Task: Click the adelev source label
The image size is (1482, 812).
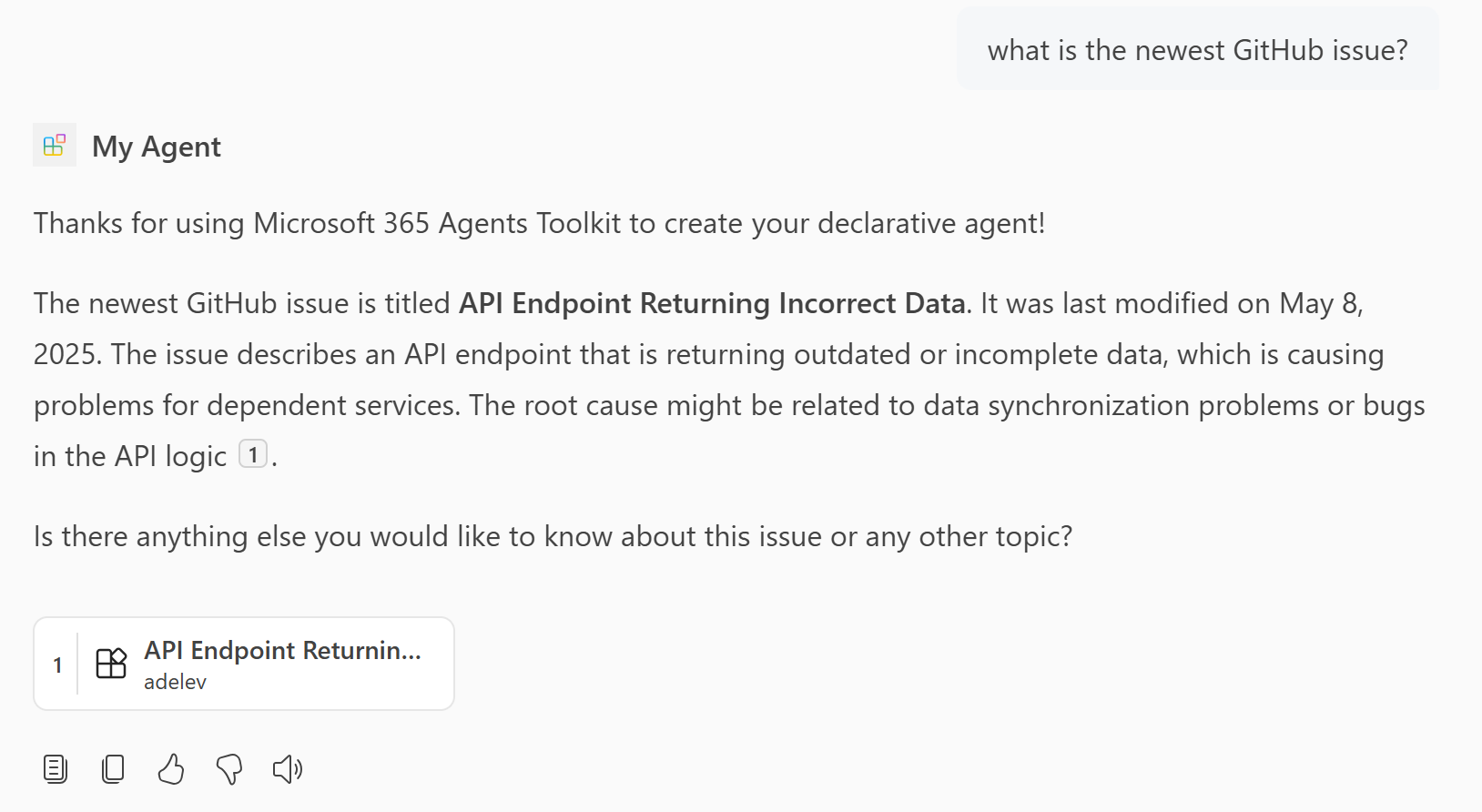Action: click(175, 682)
